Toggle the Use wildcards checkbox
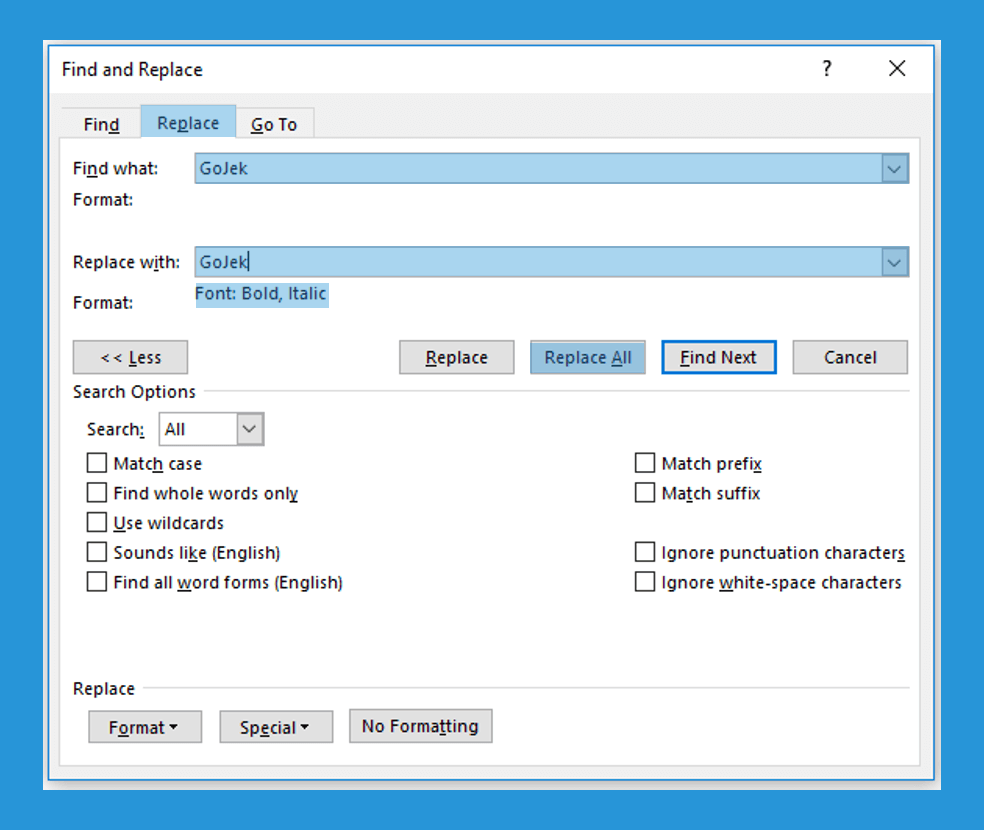 point(97,522)
